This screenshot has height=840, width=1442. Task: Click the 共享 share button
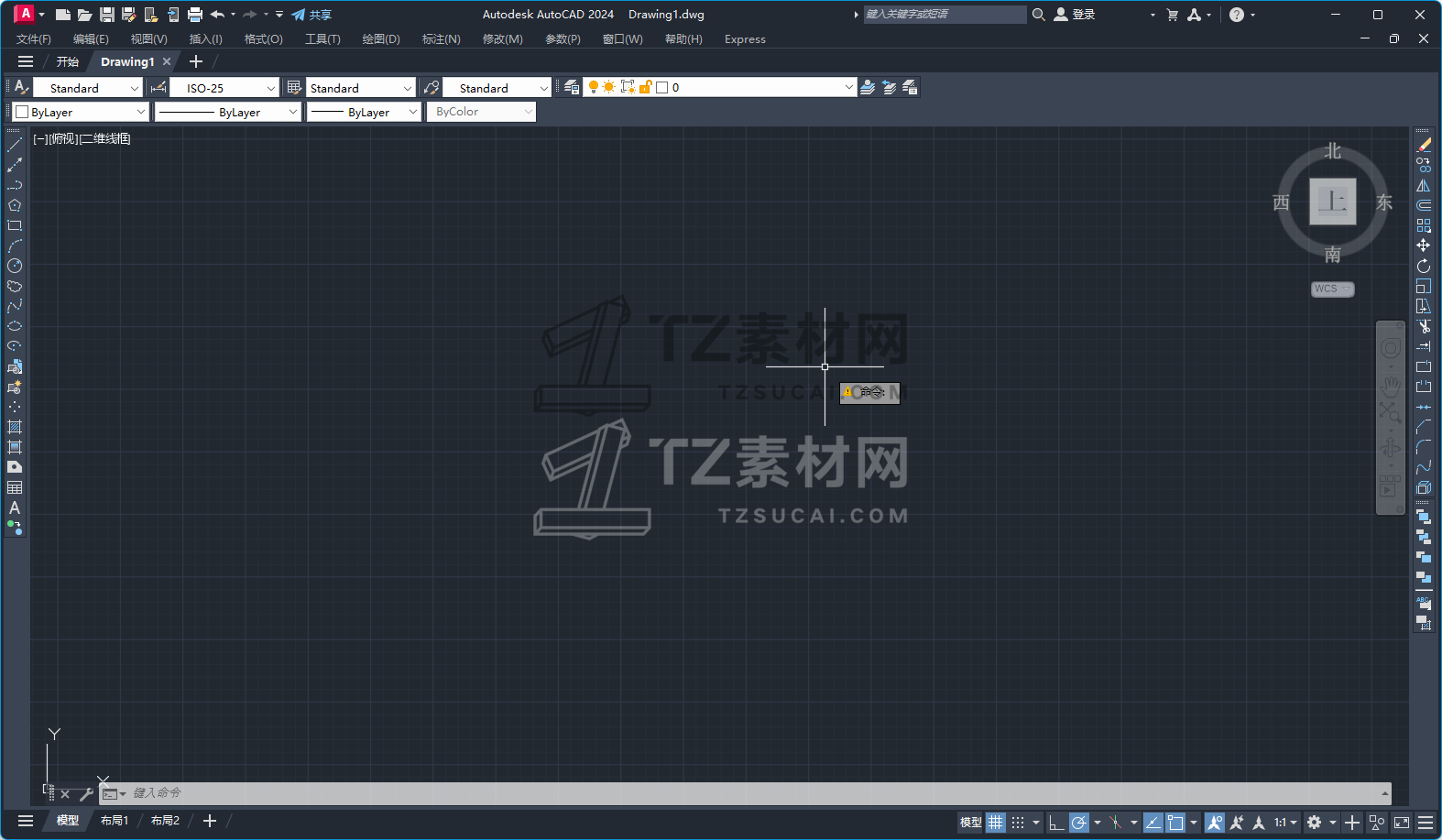(311, 15)
